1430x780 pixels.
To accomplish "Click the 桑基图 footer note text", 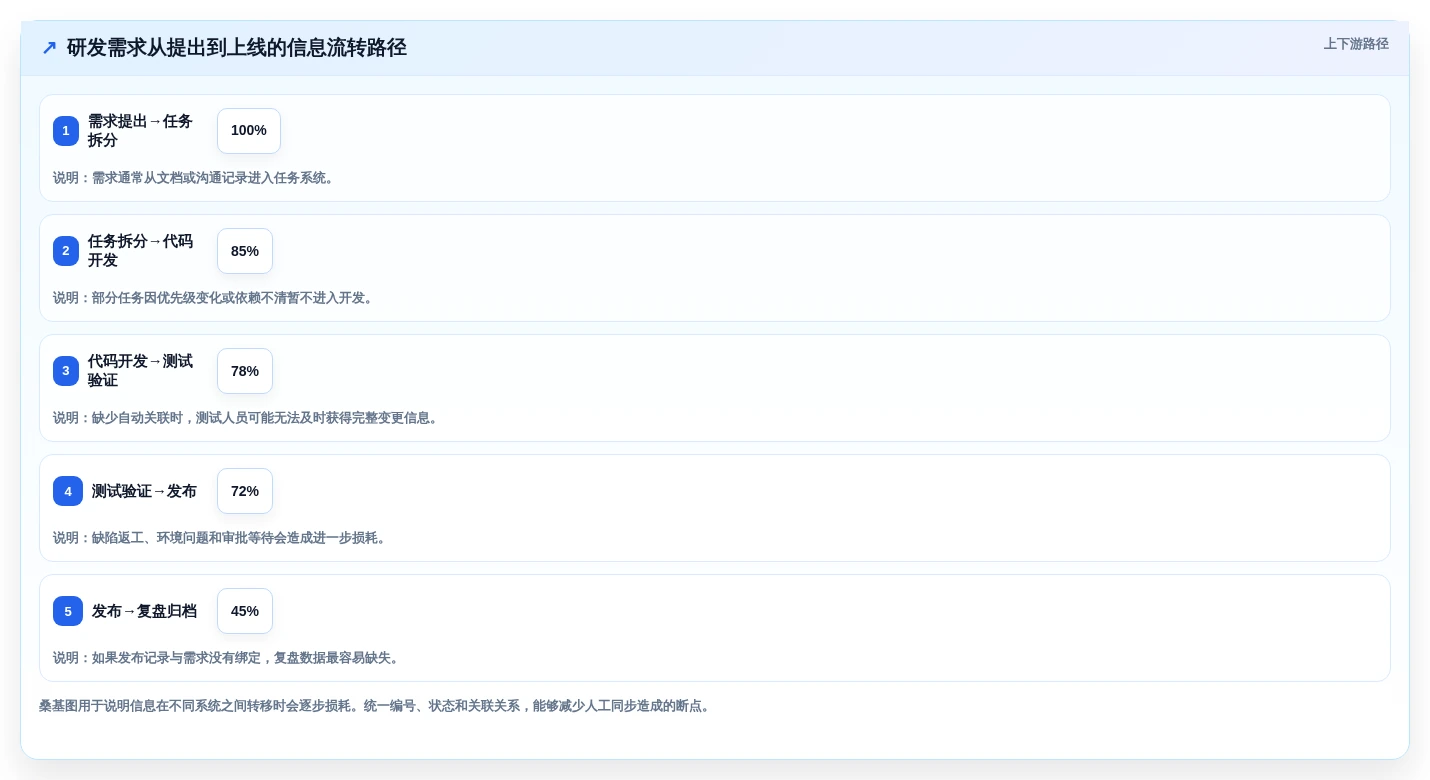I will point(377,706).
